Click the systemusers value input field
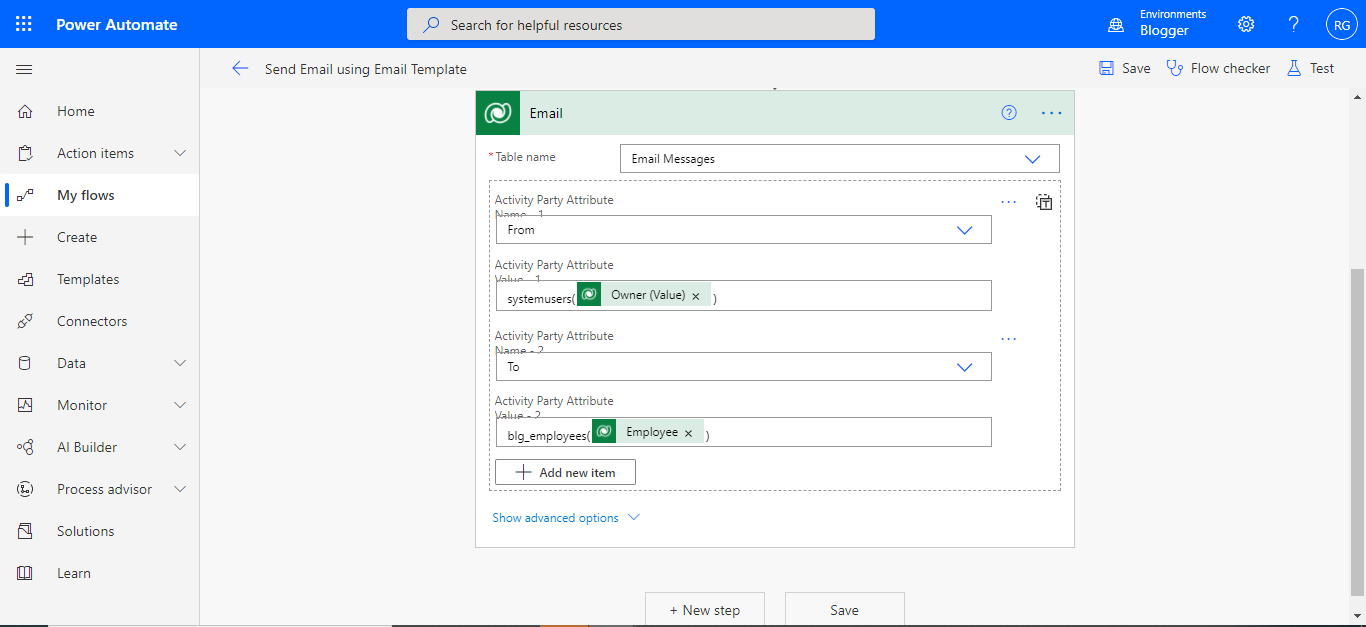The width and height of the screenshot is (1366, 627). coord(744,296)
